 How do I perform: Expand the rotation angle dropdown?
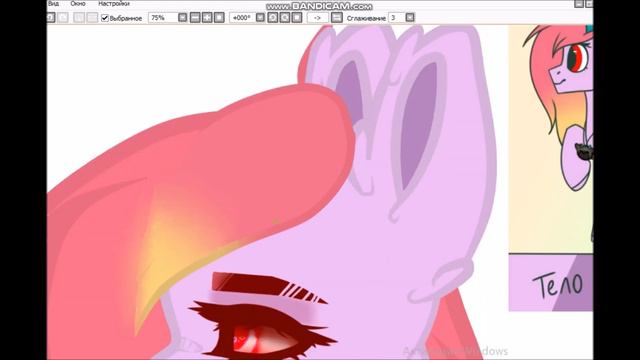point(260,18)
